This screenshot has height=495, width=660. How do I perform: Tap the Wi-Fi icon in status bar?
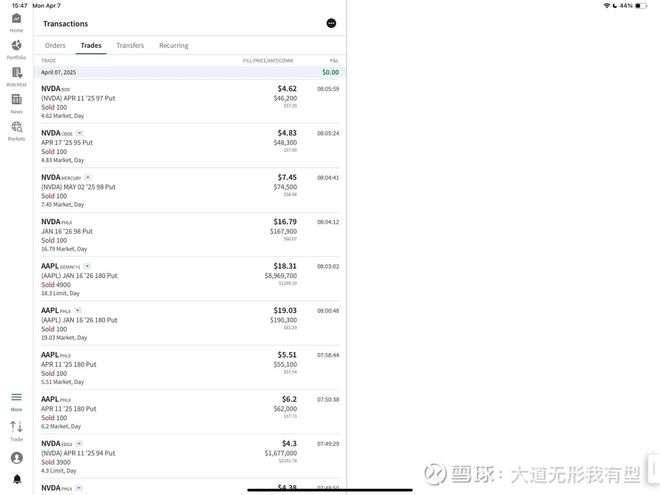coord(607,5)
